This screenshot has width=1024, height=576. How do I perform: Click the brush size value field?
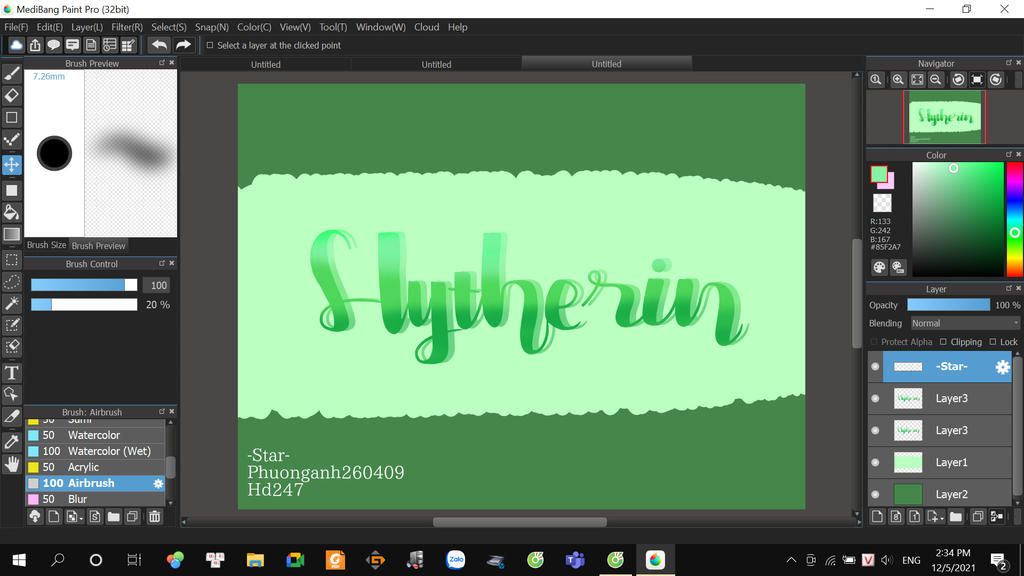pyautogui.click(x=159, y=285)
